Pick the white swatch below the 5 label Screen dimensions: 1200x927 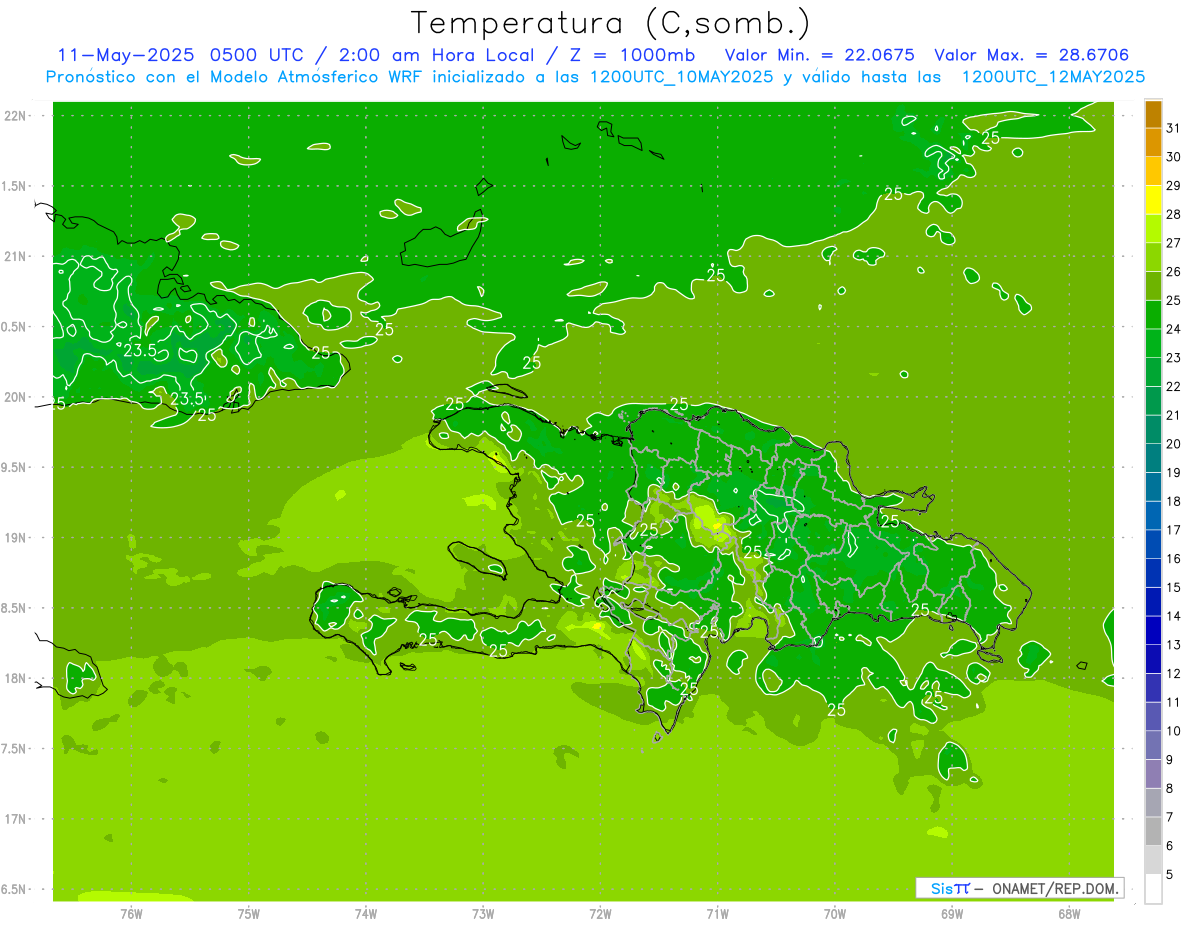[1153, 889]
